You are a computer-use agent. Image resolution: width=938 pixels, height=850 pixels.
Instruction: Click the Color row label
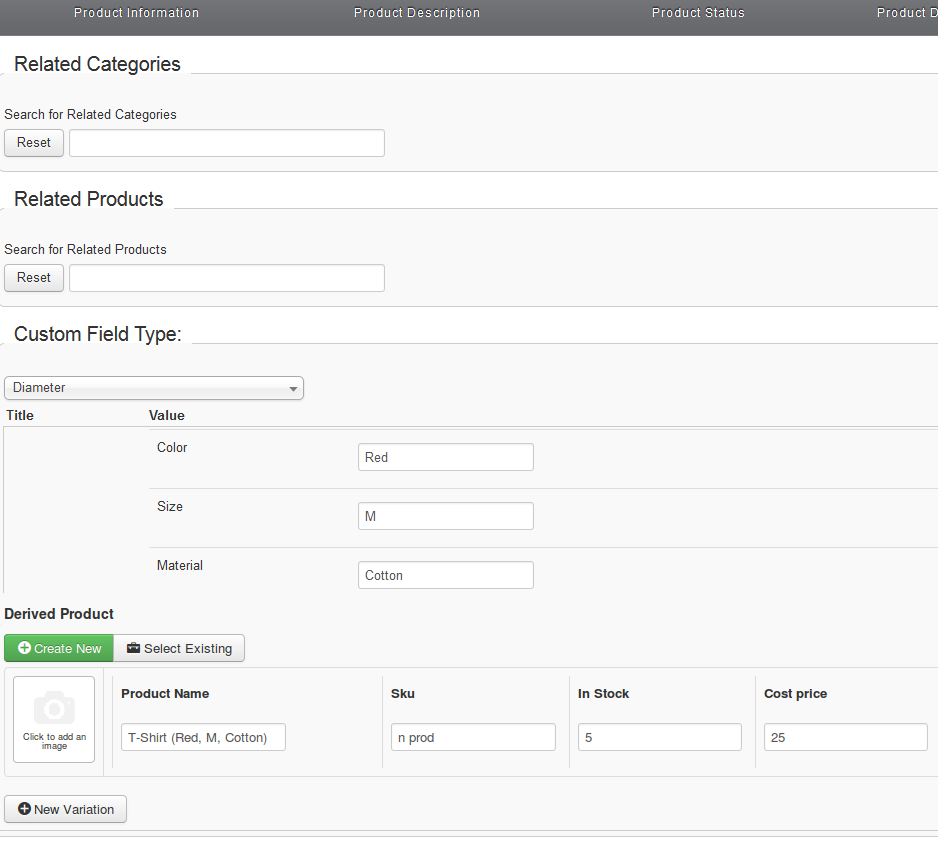[172, 447]
